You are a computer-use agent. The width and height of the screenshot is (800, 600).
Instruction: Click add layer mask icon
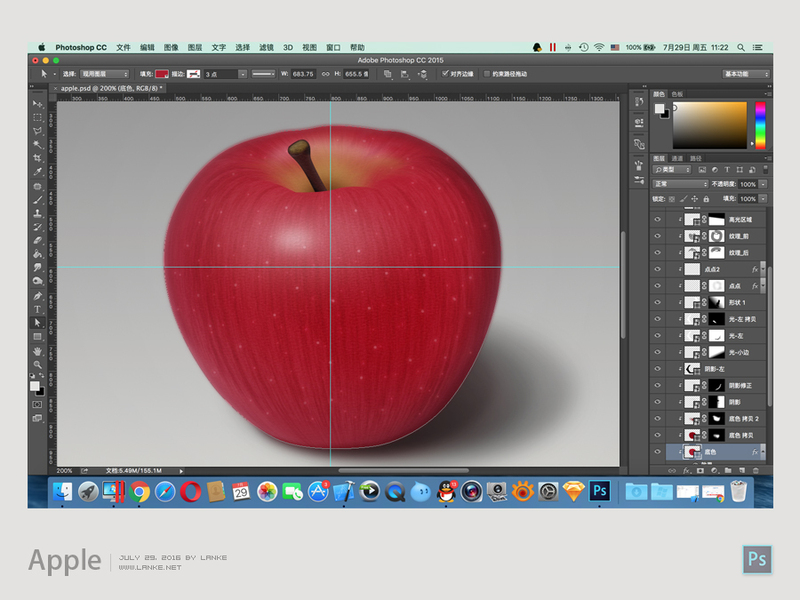700,470
